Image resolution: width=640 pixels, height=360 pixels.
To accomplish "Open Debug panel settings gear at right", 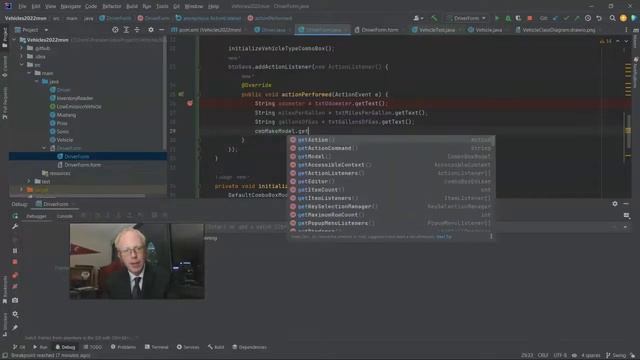I will pyautogui.click(x=615, y=204).
